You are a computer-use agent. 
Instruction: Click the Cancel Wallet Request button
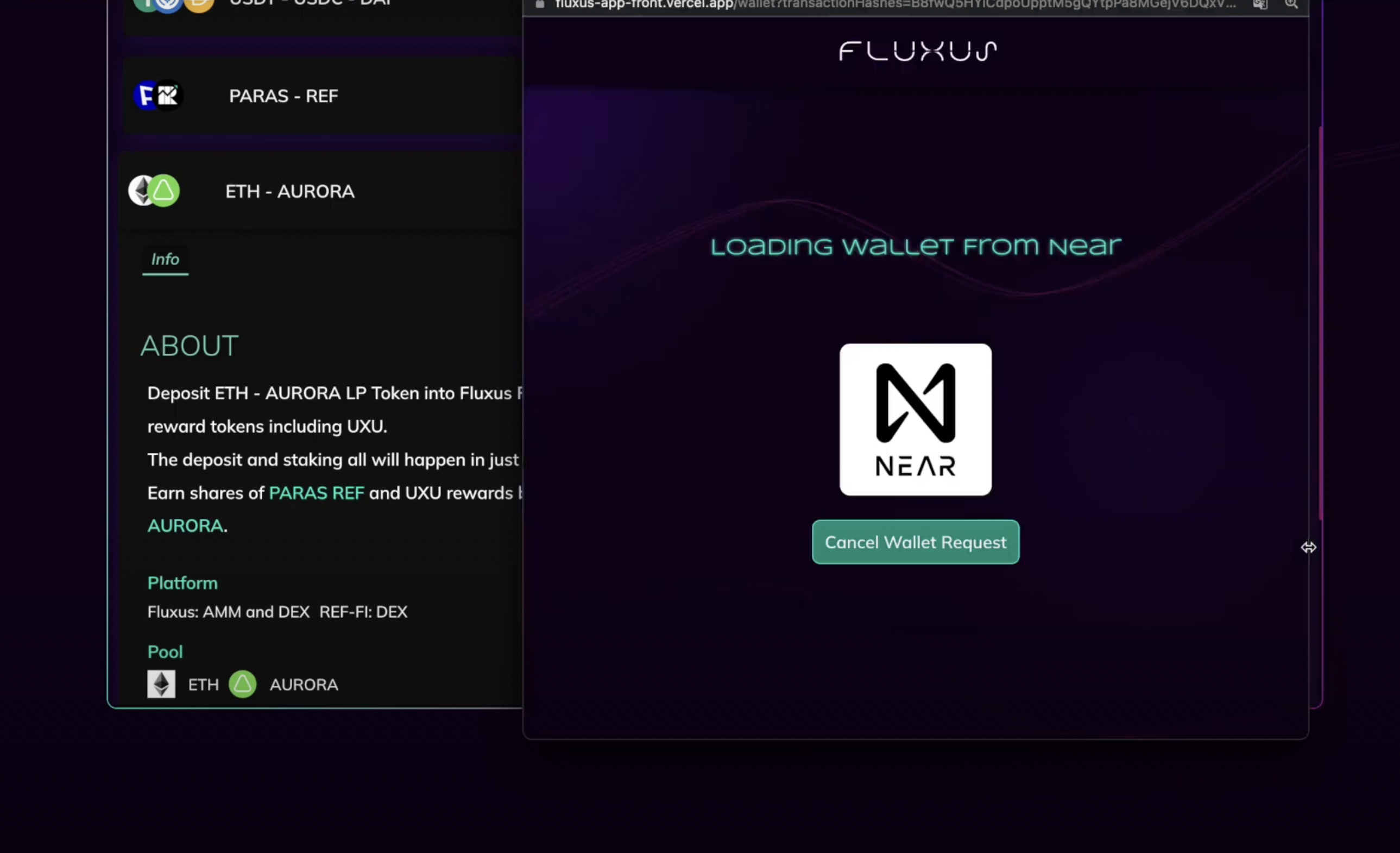pyautogui.click(x=916, y=542)
